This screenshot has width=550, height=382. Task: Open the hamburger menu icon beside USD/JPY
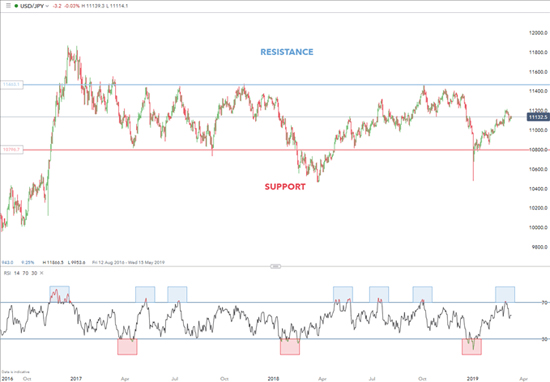pos(8,6)
